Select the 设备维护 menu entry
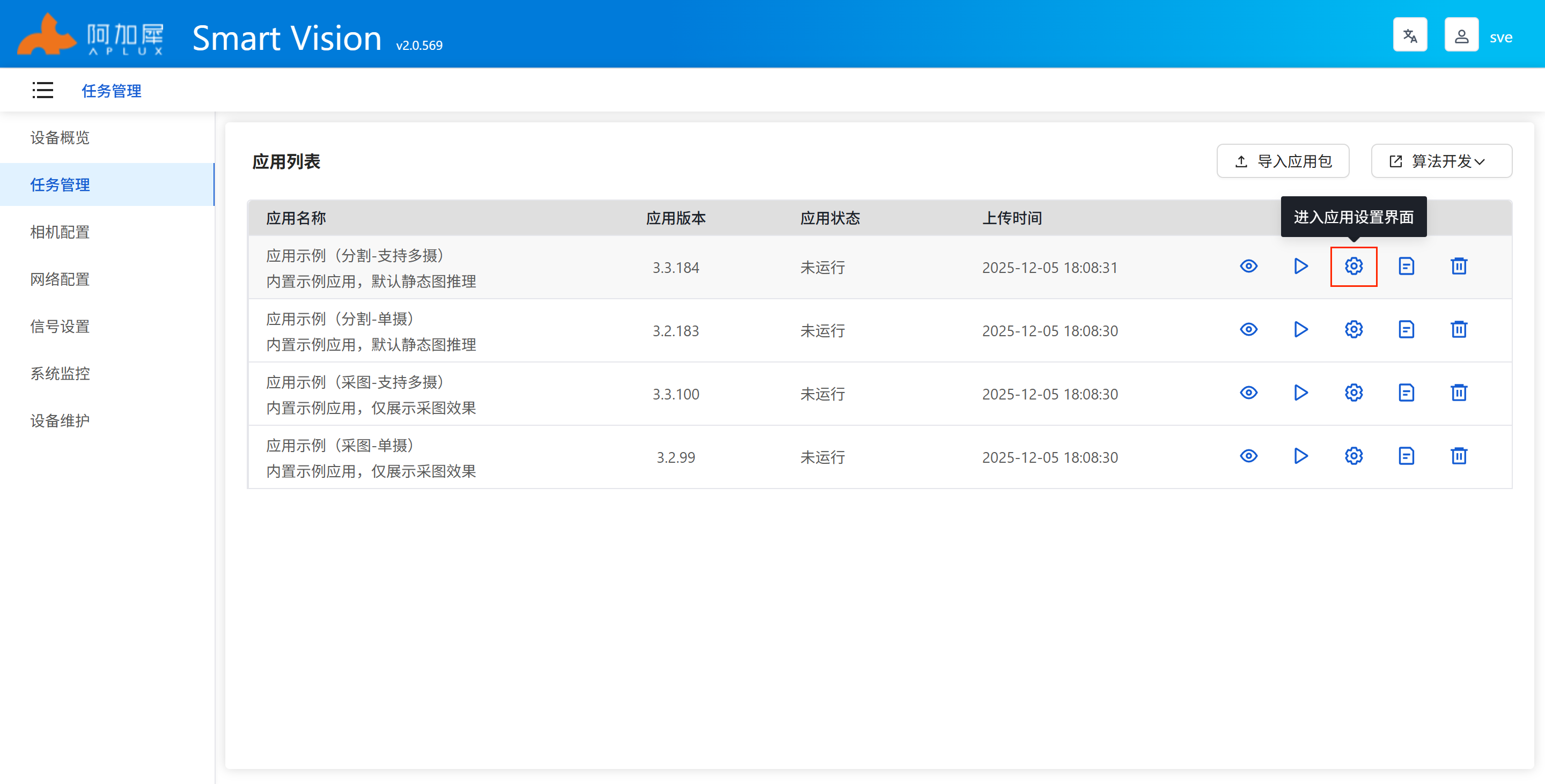Screen dimensions: 1545x784 pos(60,421)
